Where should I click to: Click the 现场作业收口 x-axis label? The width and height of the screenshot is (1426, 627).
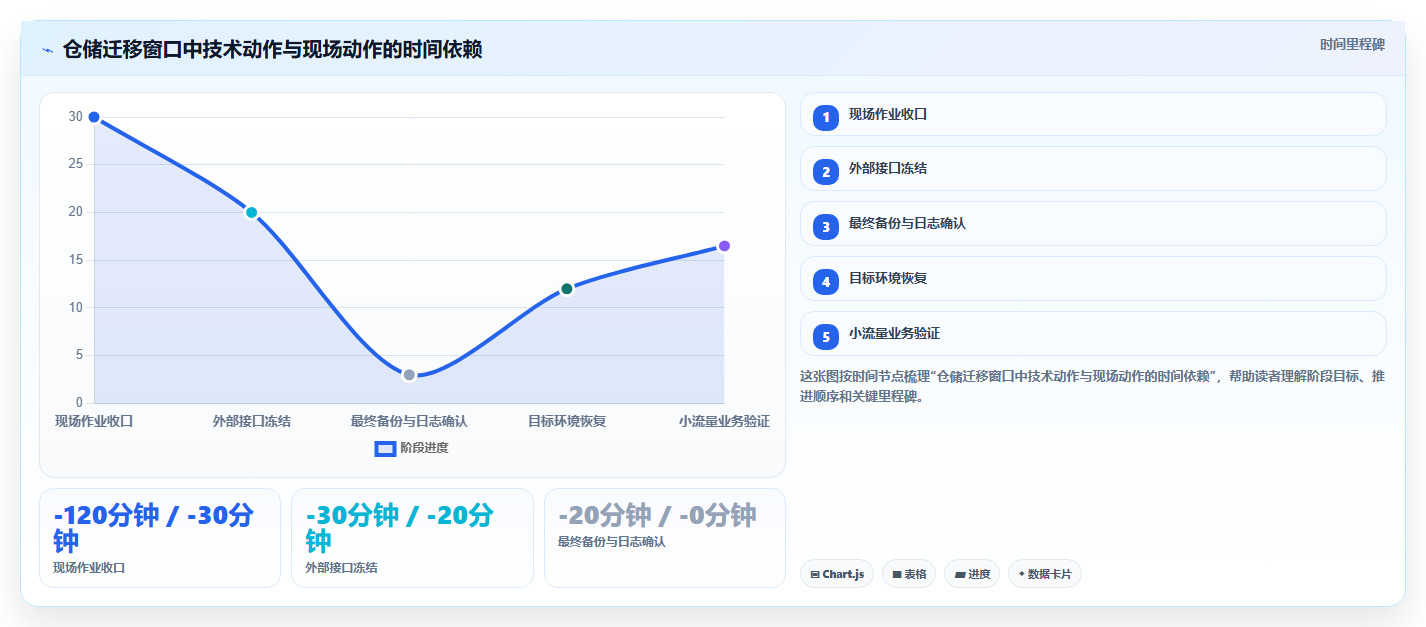94,421
